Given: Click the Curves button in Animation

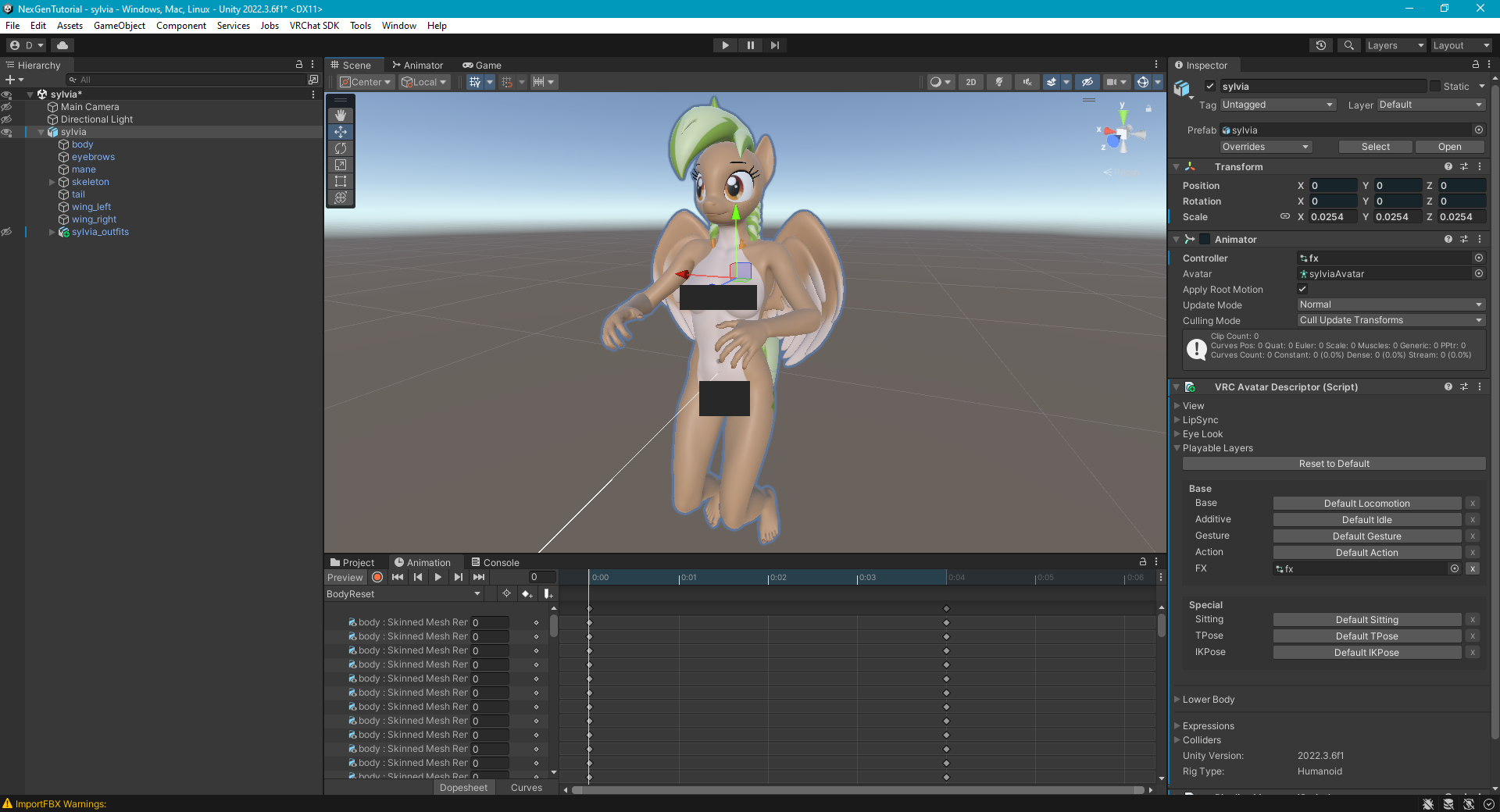Looking at the screenshot, I should click(x=526, y=788).
